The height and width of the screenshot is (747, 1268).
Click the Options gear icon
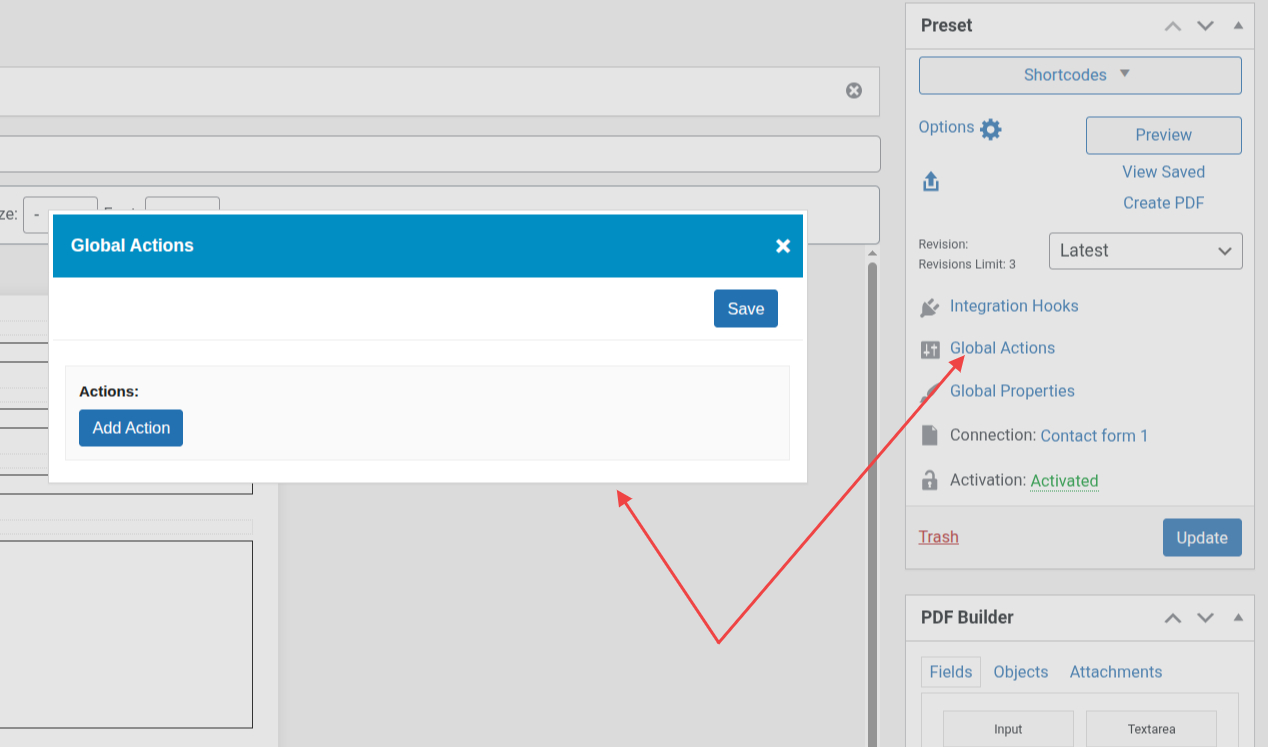click(990, 129)
